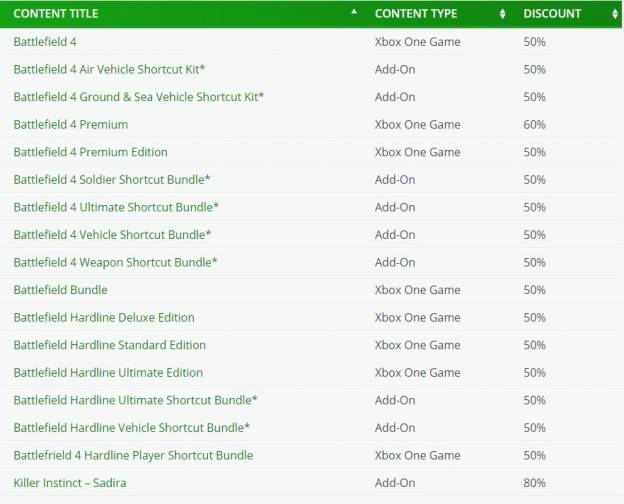Image resolution: width=624 pixels, height=504 pixels.
Task: Click Battlefield Hardline Vehicle Shortcut Bundle
Action: click(x=132, y=428)
